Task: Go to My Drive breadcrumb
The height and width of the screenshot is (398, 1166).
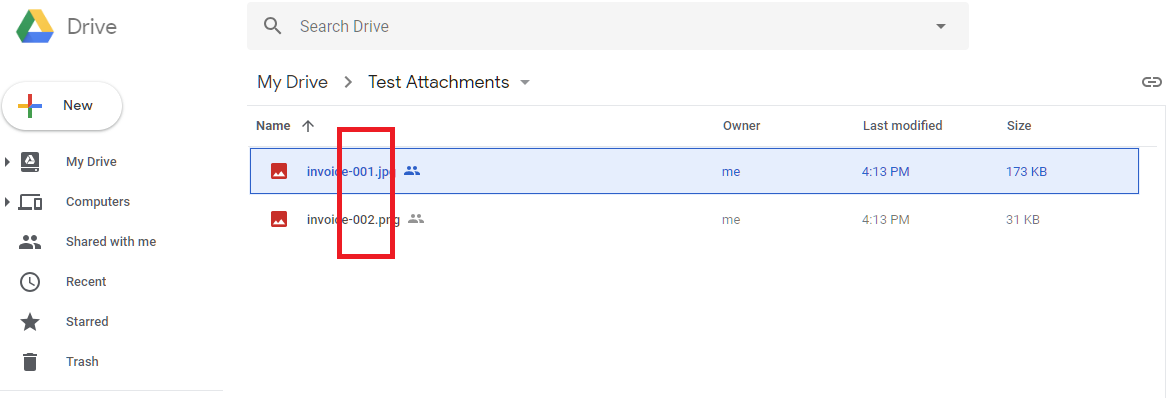Action: tap(292, 82)
